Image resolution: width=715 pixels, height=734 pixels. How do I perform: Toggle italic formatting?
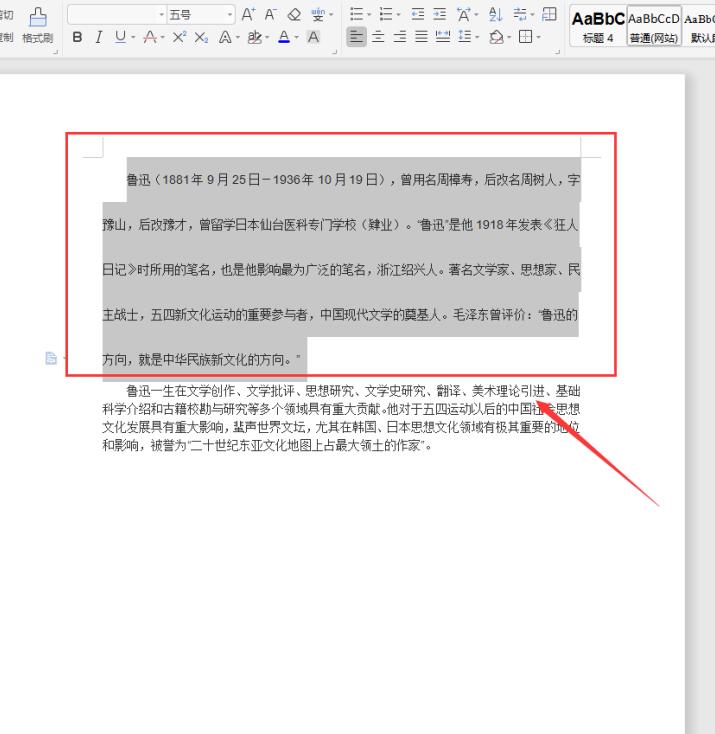pyautogui.click(x=98, y=37)
